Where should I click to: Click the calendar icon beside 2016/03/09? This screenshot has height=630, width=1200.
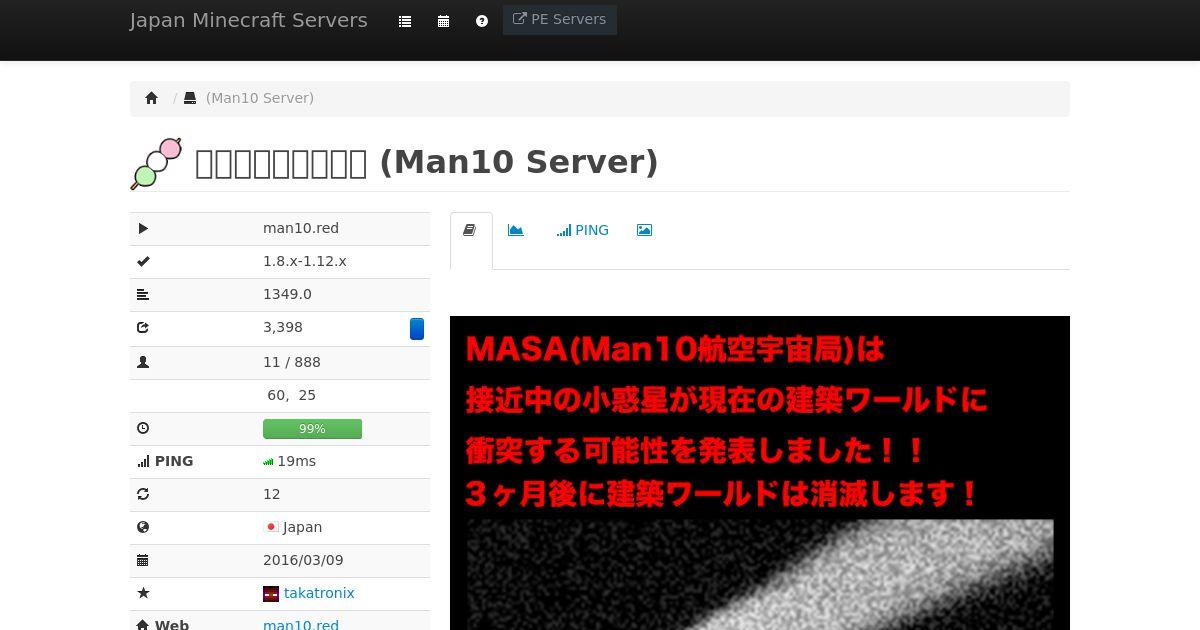pyautogui.click(x=143, y=560)
